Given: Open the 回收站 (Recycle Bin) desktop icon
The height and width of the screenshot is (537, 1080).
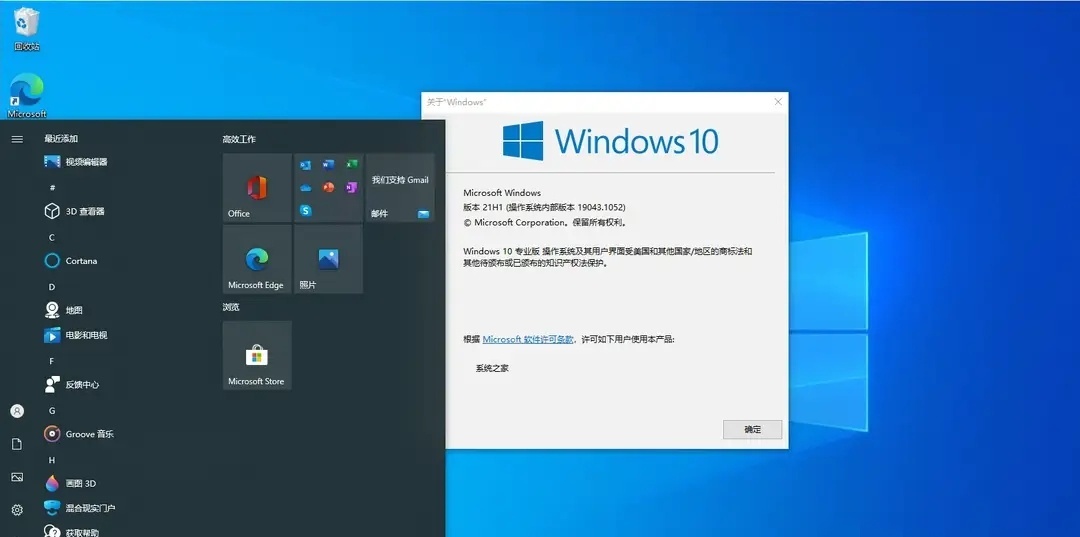Looking at the screenshot, I should coord(27,30).
